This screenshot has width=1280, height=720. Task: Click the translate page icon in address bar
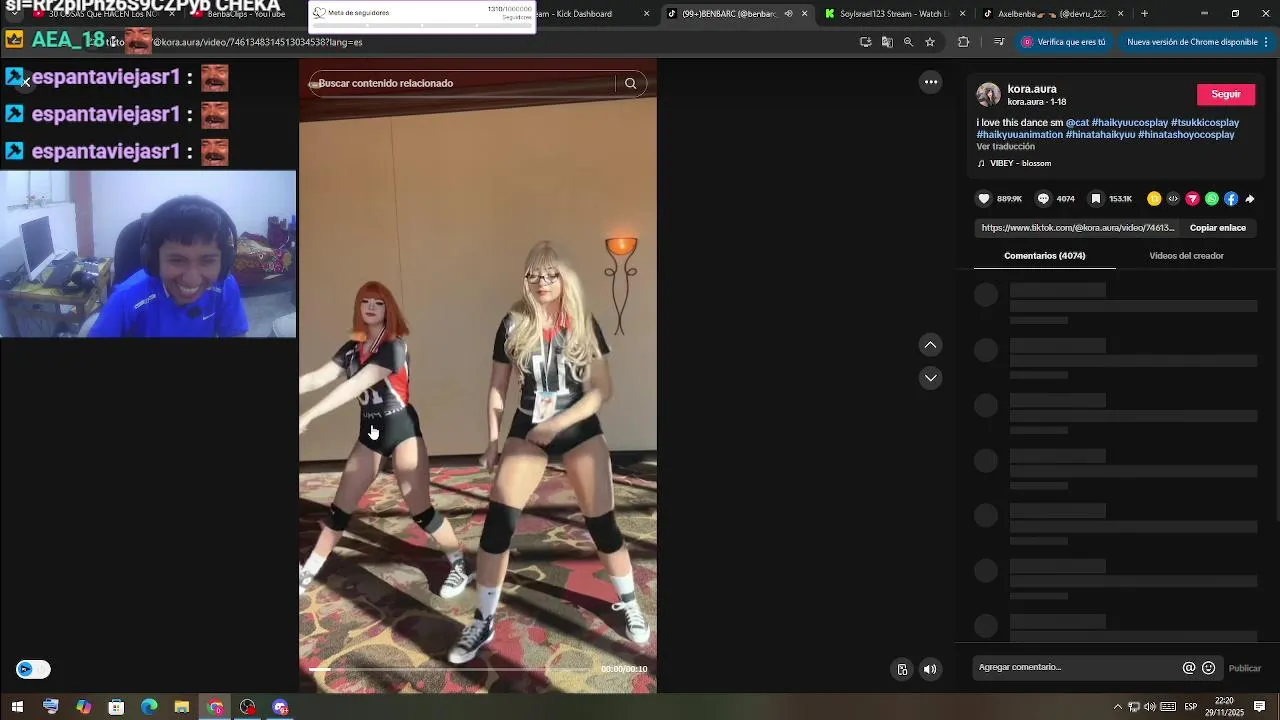pyautogui.click(x=887, y=42)
